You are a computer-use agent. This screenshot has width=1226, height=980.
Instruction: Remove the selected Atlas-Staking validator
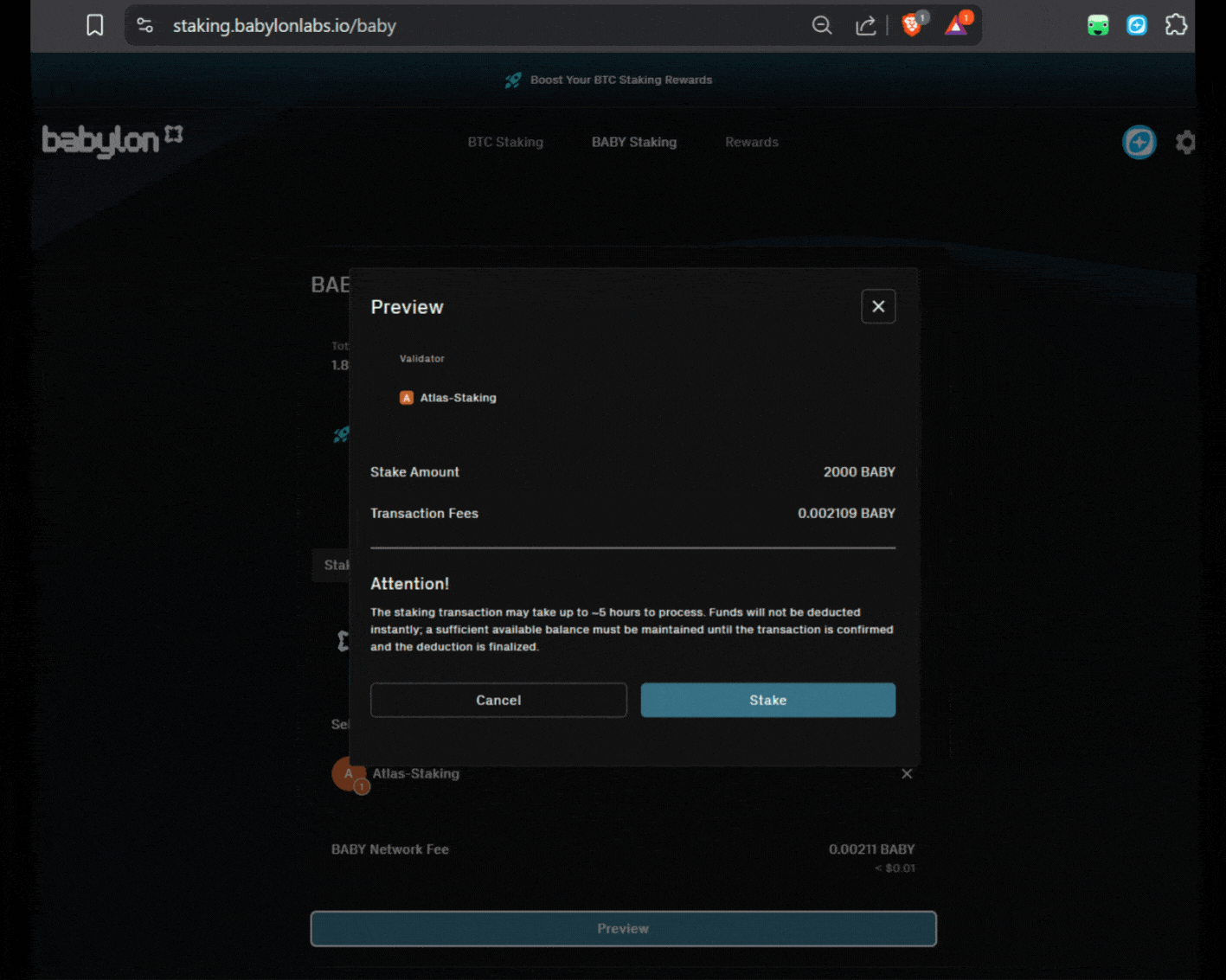coord(906,773)
